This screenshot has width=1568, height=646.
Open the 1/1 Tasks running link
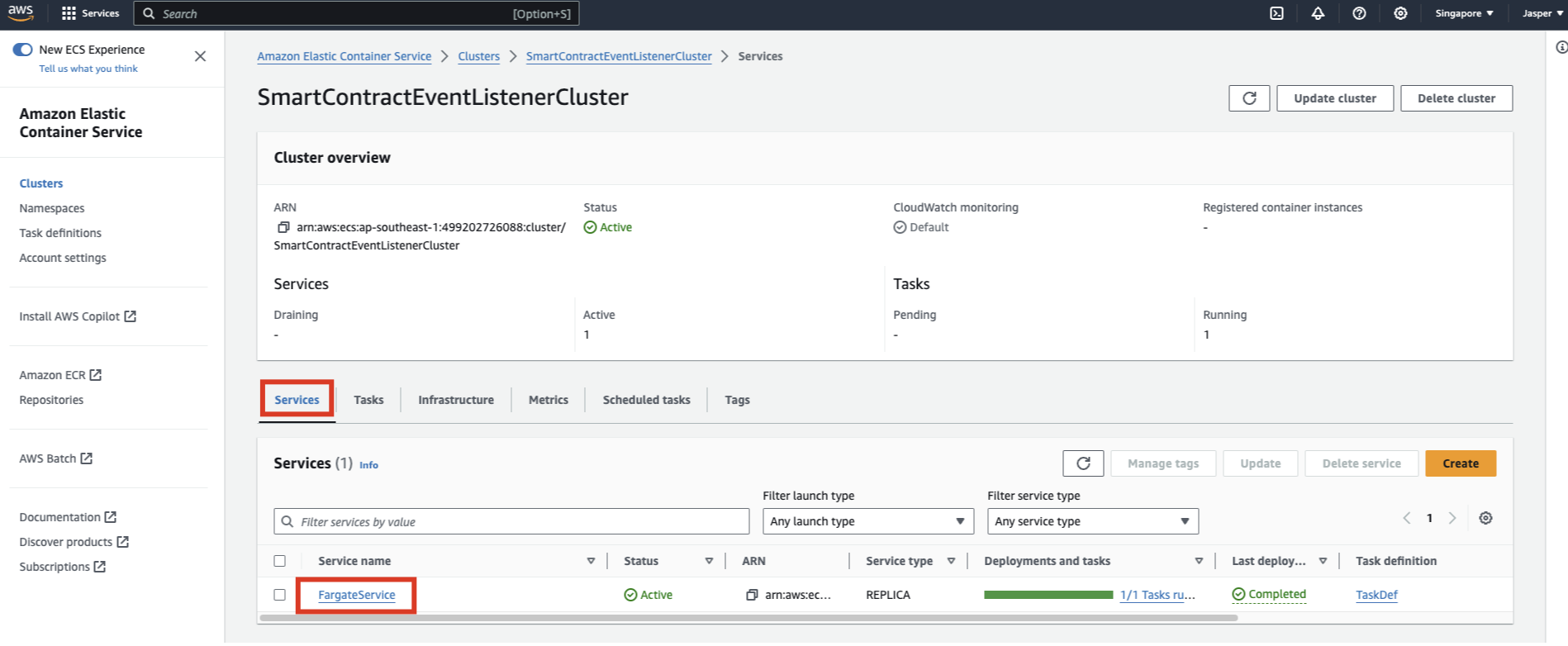click(1157, 595)
